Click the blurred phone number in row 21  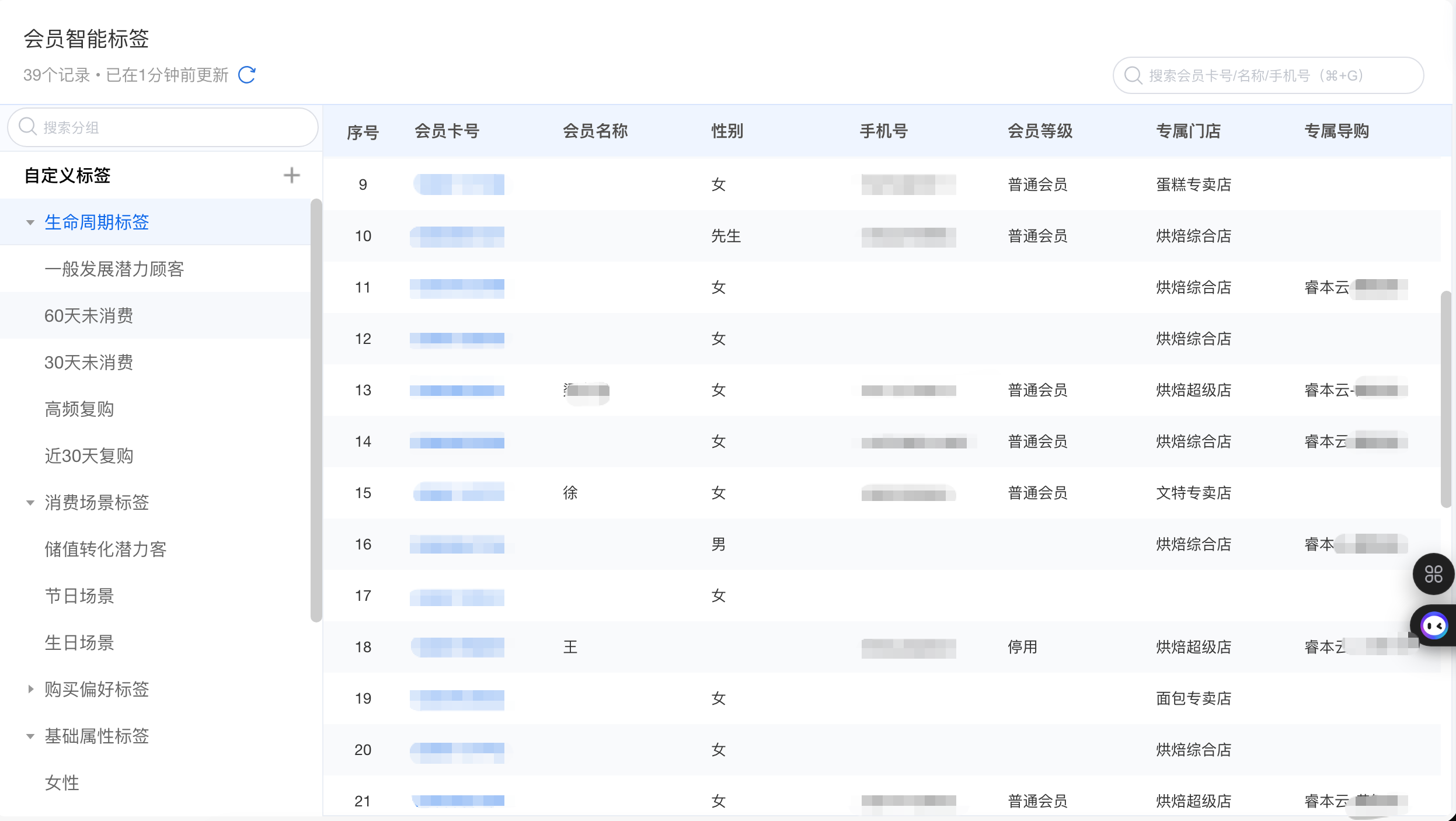pos(908,801)
